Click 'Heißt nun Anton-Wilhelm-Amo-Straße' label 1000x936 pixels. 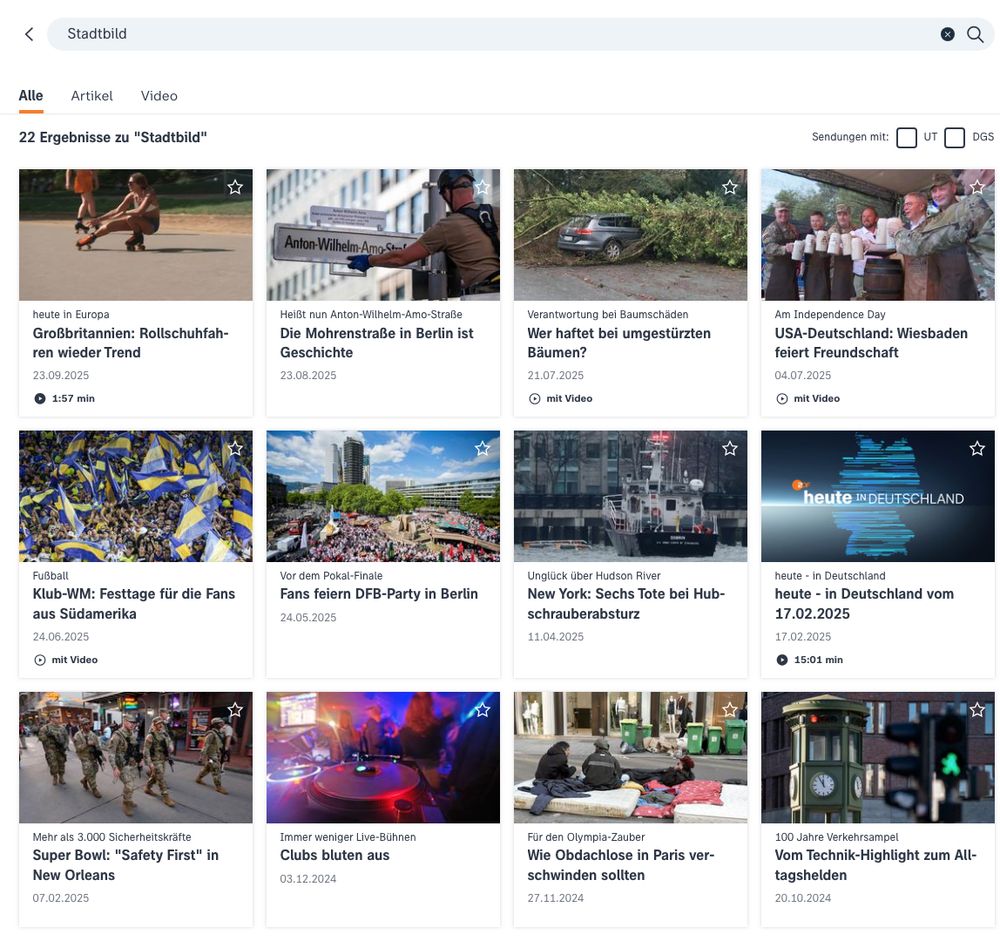coord(371,314)
